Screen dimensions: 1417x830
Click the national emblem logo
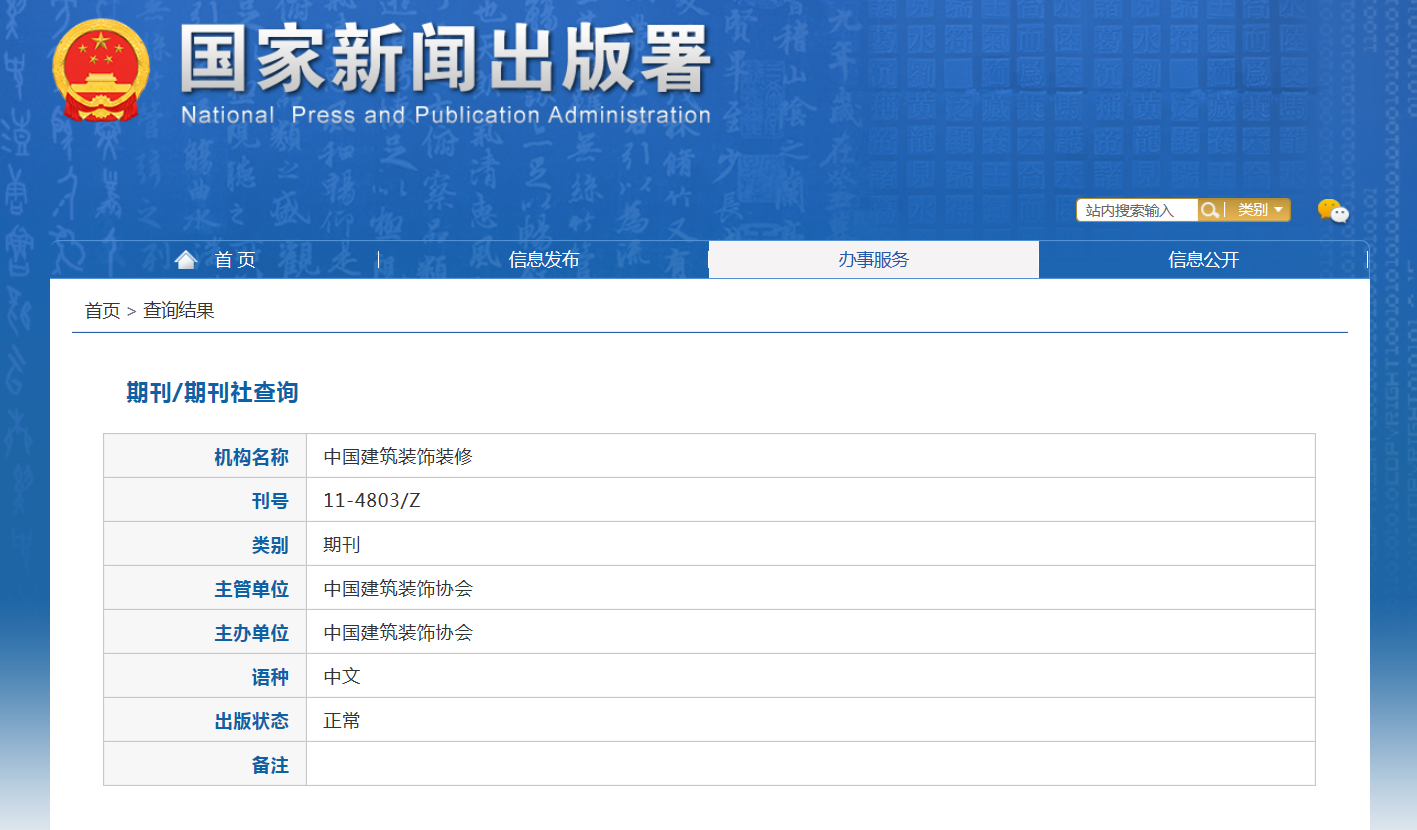tap(100, 71)
